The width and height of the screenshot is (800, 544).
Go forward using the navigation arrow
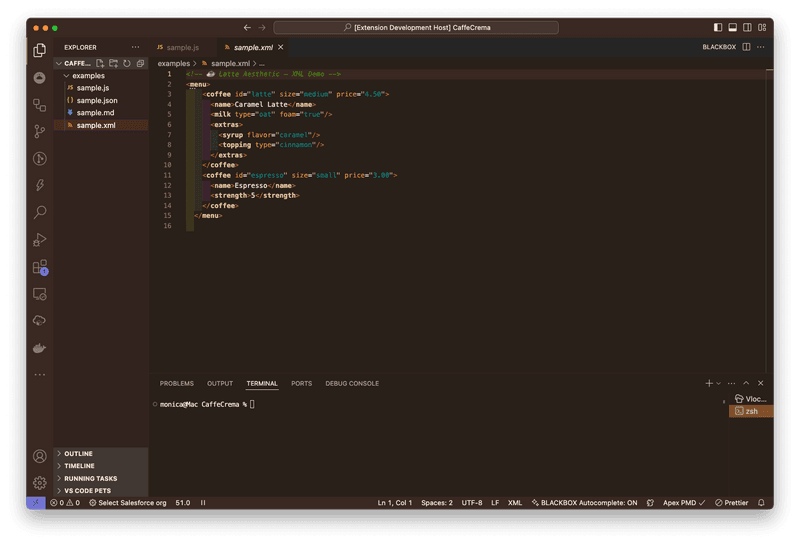tap(262, 28)
